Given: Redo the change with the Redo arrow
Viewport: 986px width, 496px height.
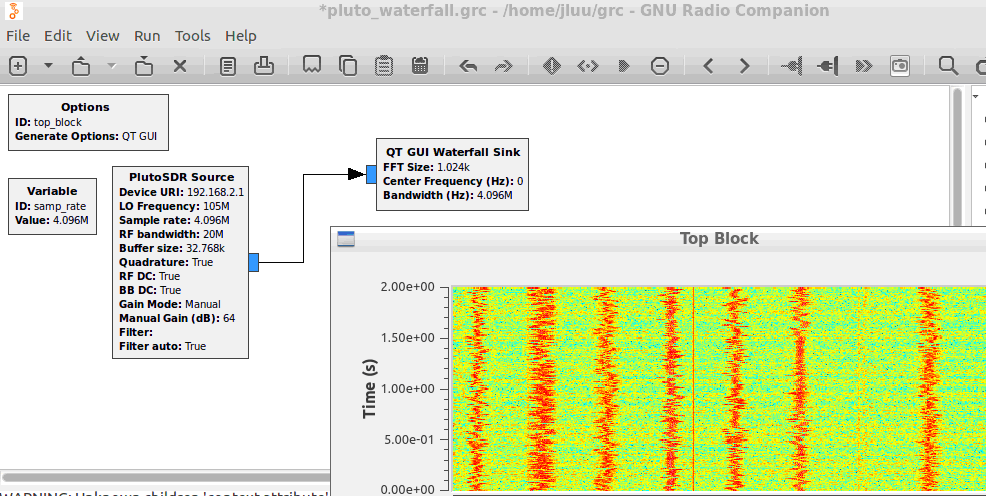Looking at the screenshot, I should pyautogui.click(x=504, y=65).
